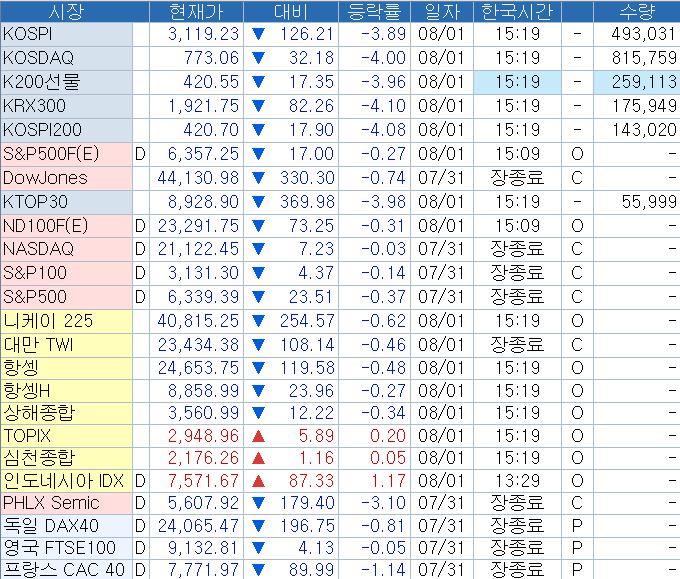Click the down arrow in the 니케이 225 row
This screenshot has width=680, height=579.
tap(259, 321)
